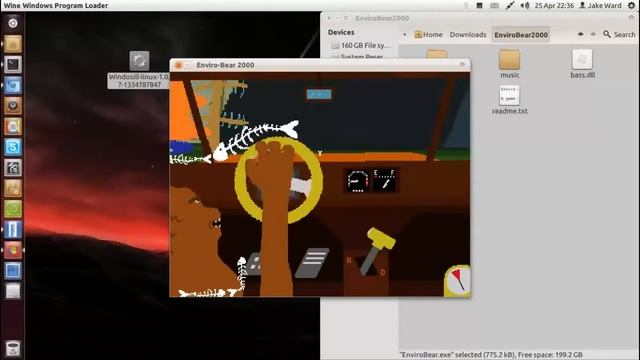Select the bass.dll file

point(582,64)
